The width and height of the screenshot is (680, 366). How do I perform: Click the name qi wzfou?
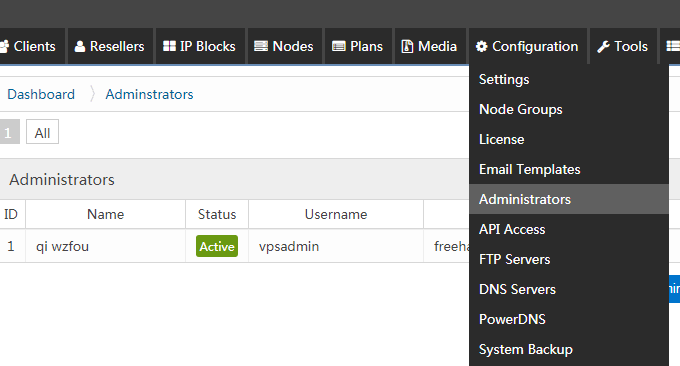tap(62, 246)
